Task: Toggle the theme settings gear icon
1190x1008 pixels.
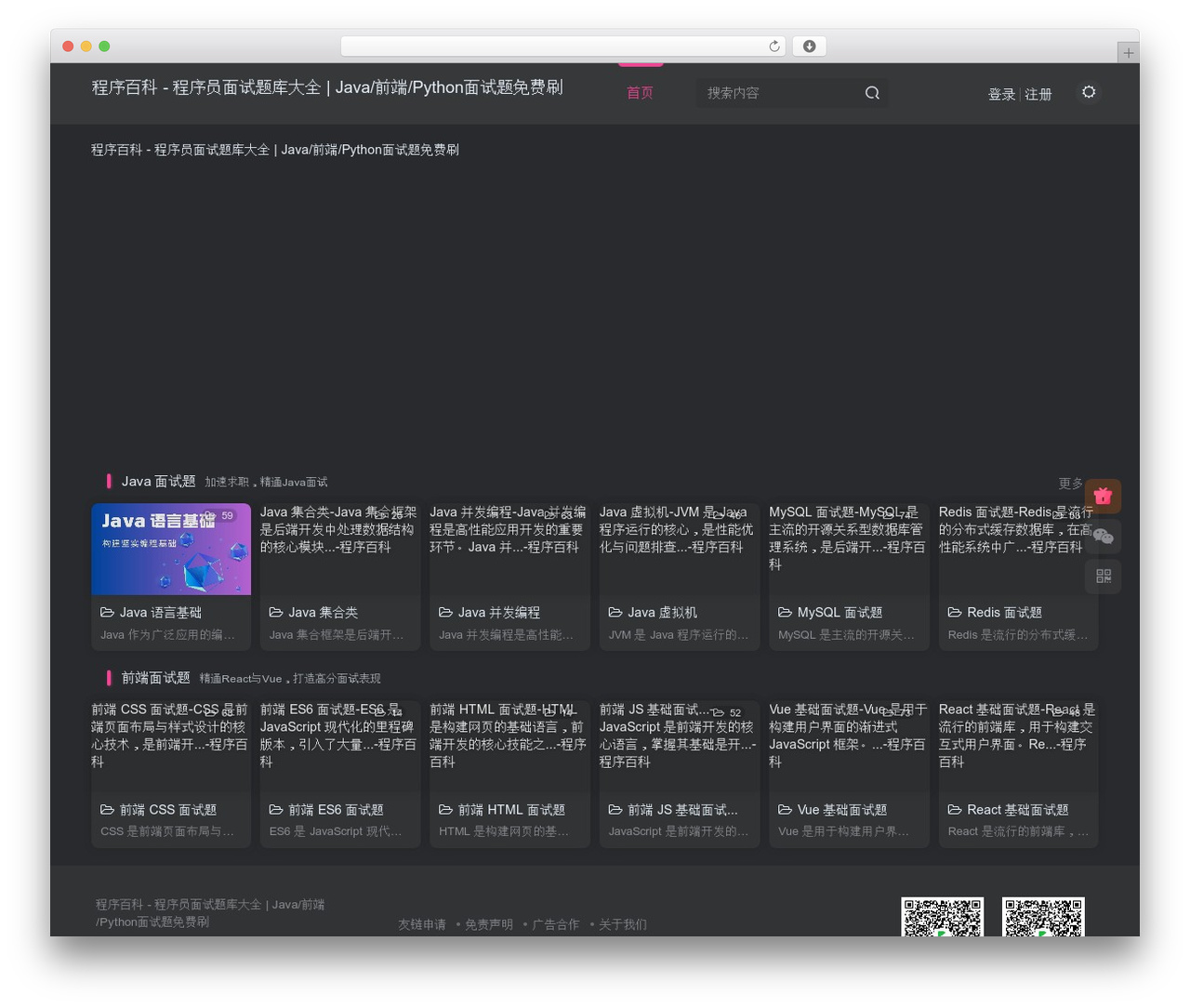Action: pyautogui.click(x=1089, y=92)
